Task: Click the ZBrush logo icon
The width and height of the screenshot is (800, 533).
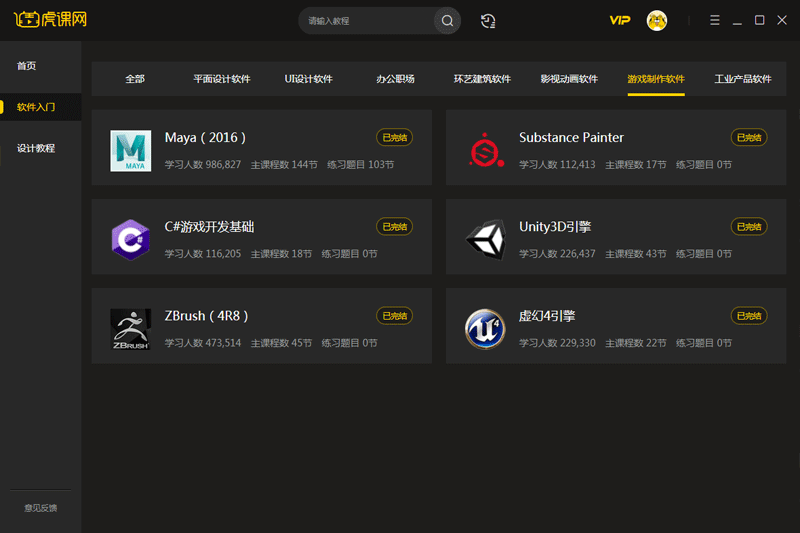Action: coord(131,329)
